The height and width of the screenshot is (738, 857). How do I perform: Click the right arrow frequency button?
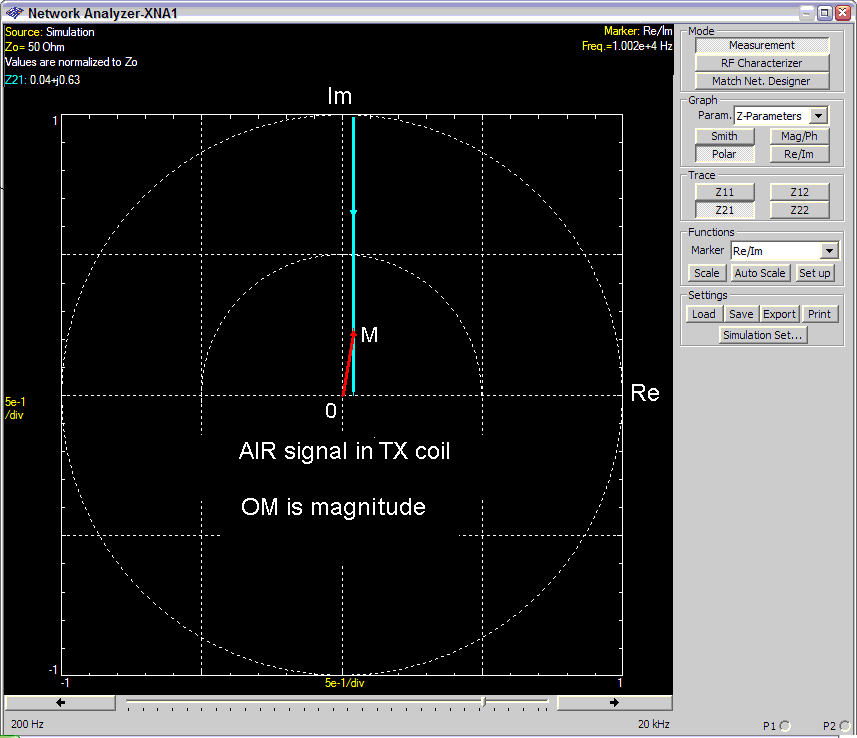coord(612,702)
